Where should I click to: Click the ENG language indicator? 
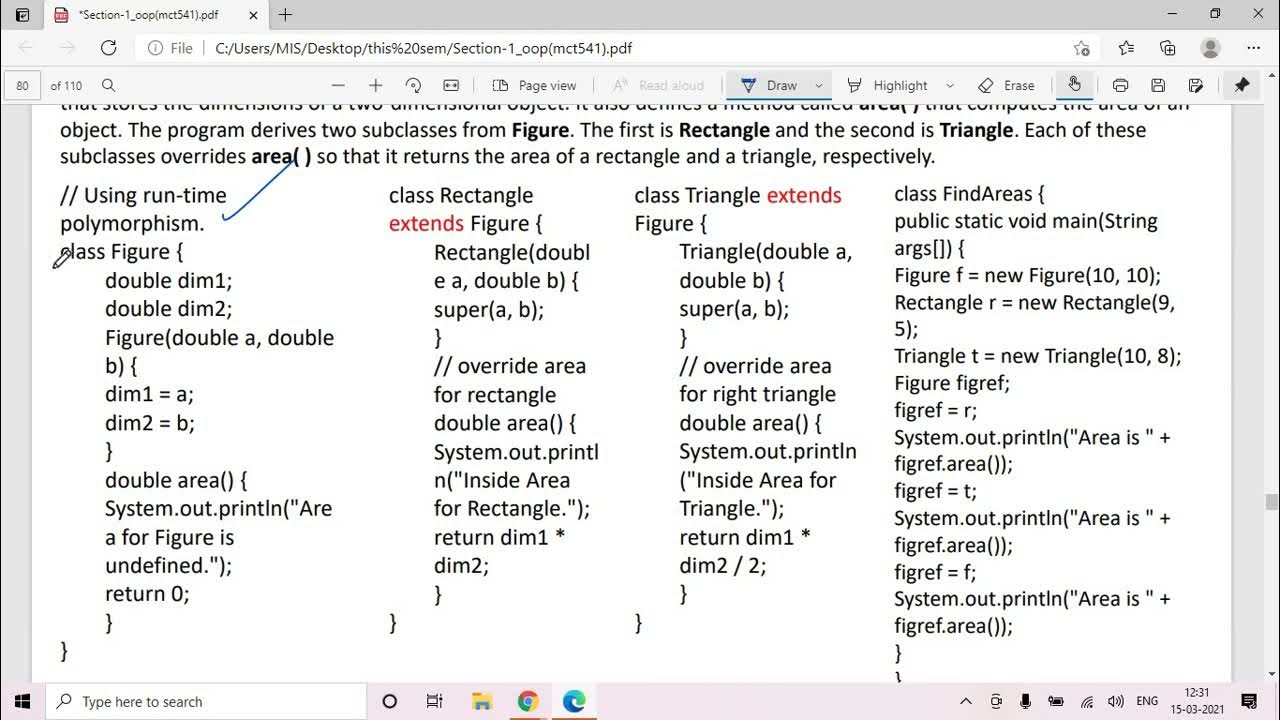click(1148, 701)
